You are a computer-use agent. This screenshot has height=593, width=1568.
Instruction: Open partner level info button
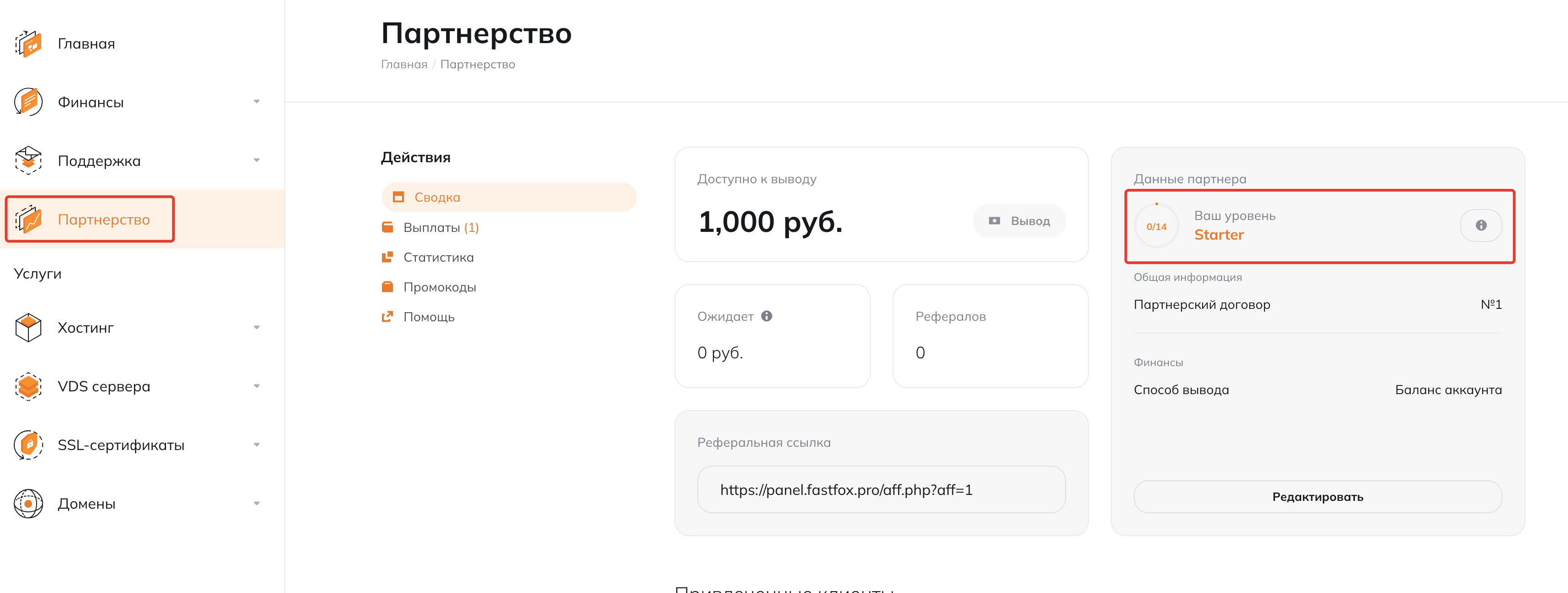pos(1480,225)
